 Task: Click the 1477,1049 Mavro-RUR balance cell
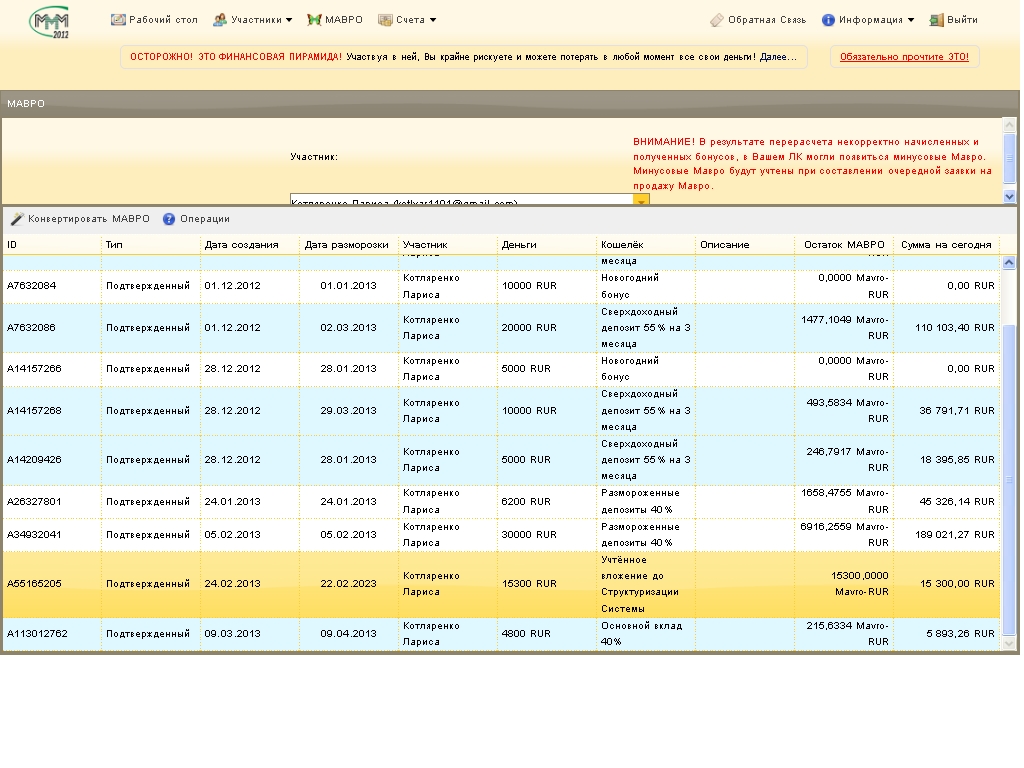coord(844,328)
